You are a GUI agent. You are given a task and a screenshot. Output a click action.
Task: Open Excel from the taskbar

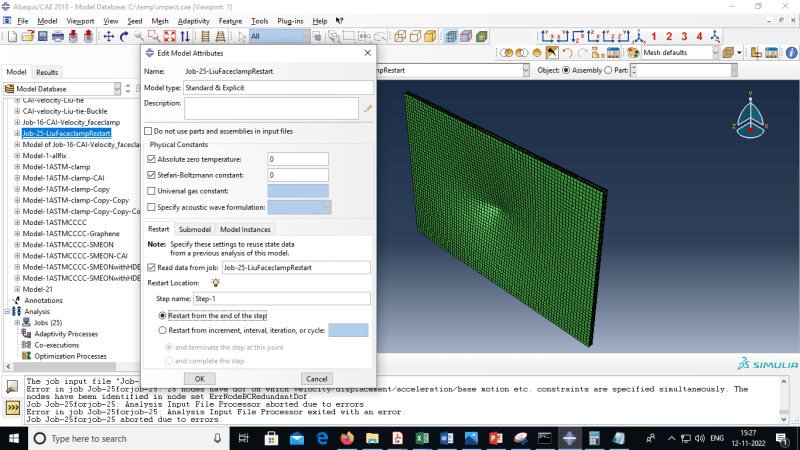pos(422,438)
